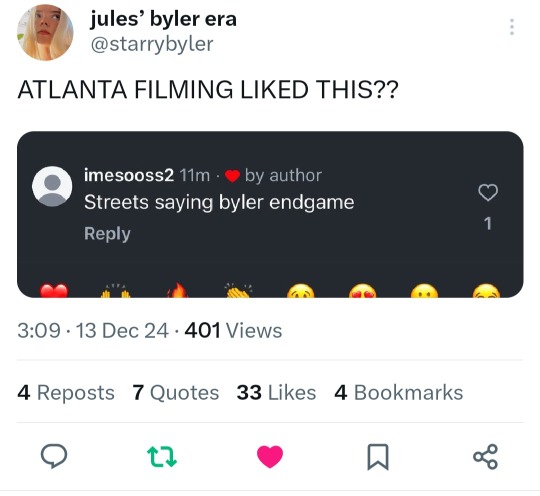Tap the share icon
The width and height of the screenshot is (540, 496).
tap(486, 456)
